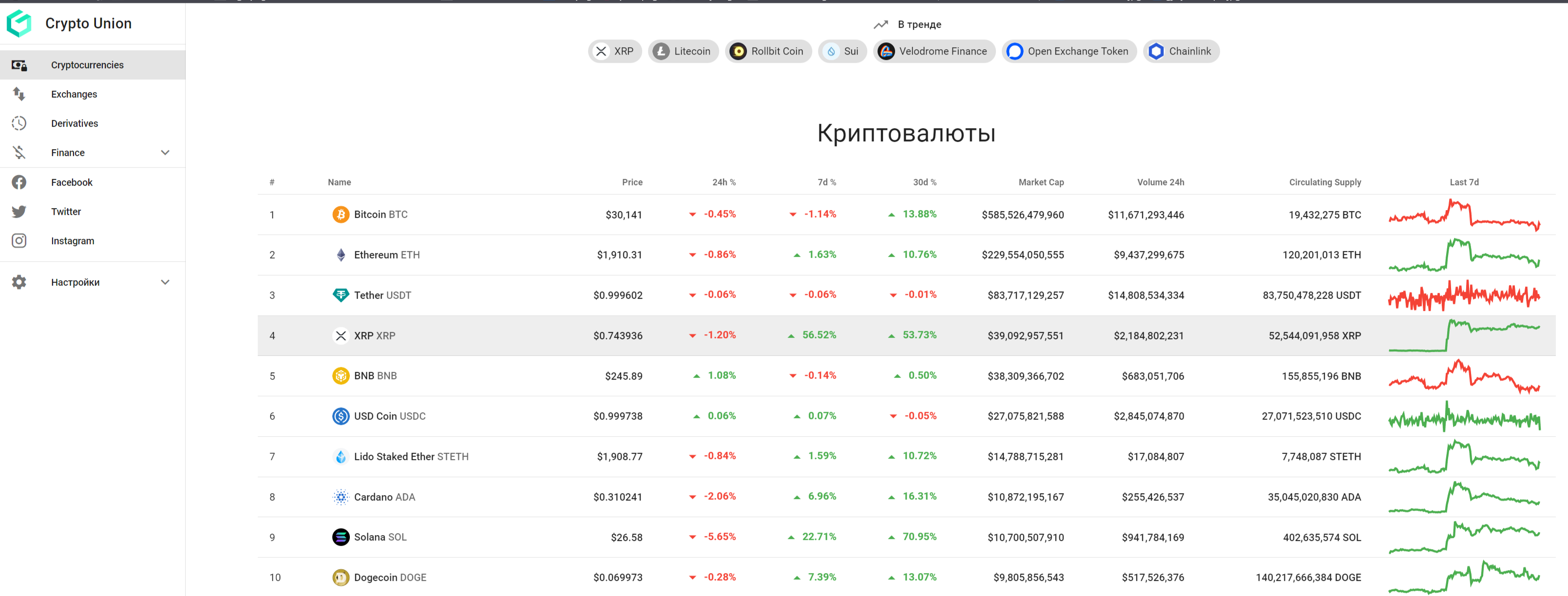Open the Exchanges section
The width and height of the screenshot is (1568, 596).
coord(93,94)
